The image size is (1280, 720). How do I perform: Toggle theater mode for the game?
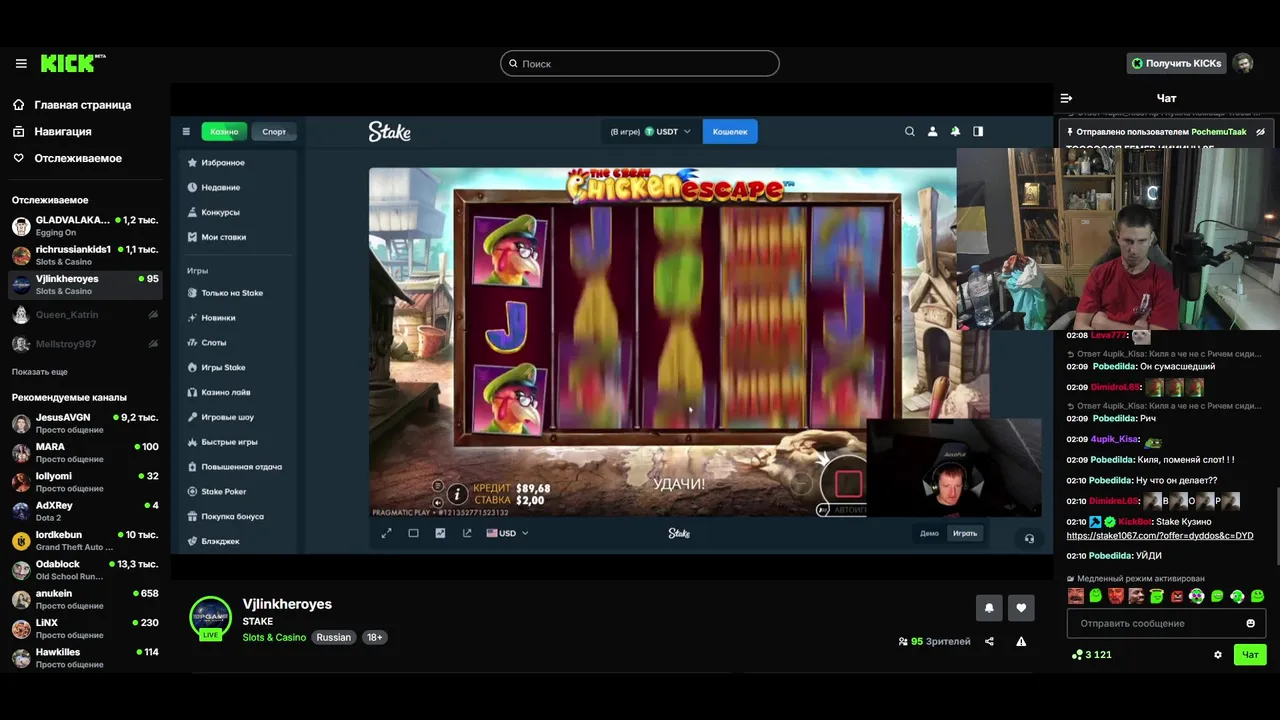point(413,533)
